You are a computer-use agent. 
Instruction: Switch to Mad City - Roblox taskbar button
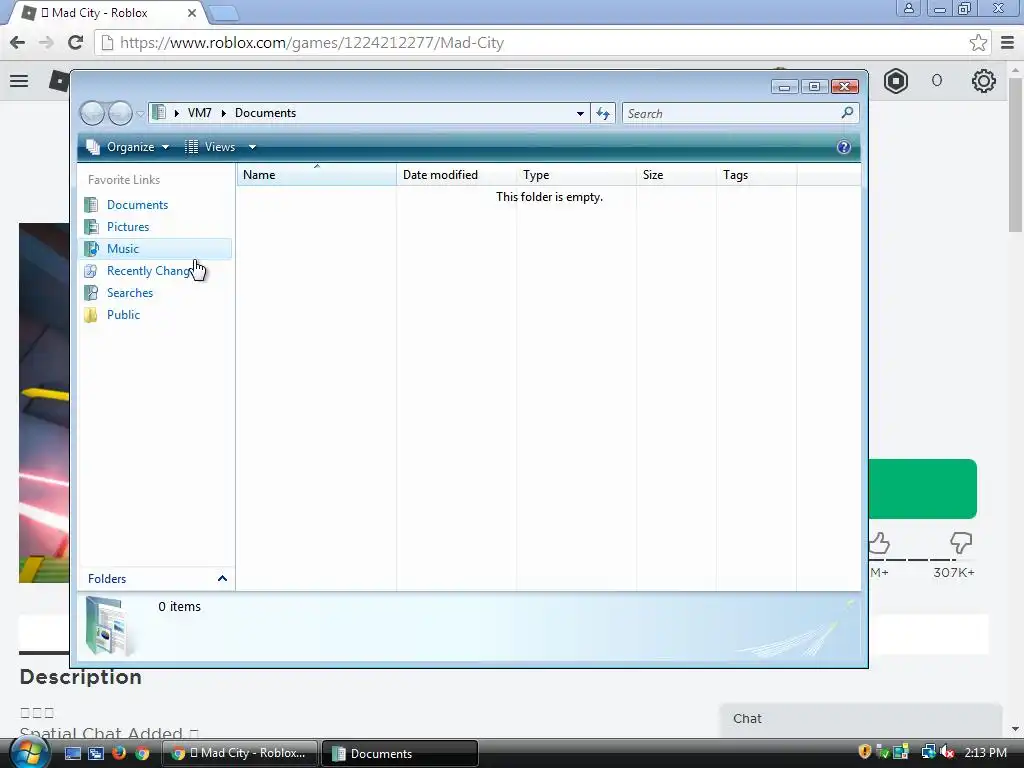[x=240, y=753]
